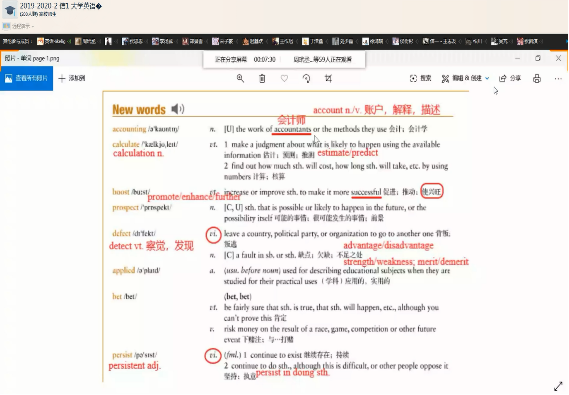Click the delete trash can icon
The image size is (569, 395).
coord(262,78)
